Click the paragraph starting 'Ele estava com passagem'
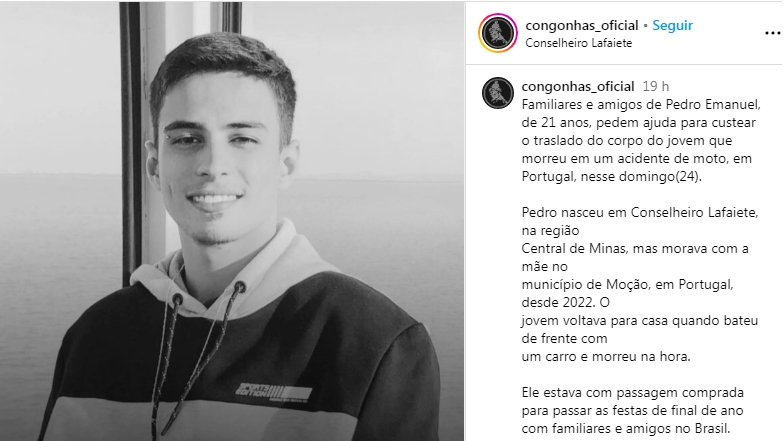 [632, 410]
